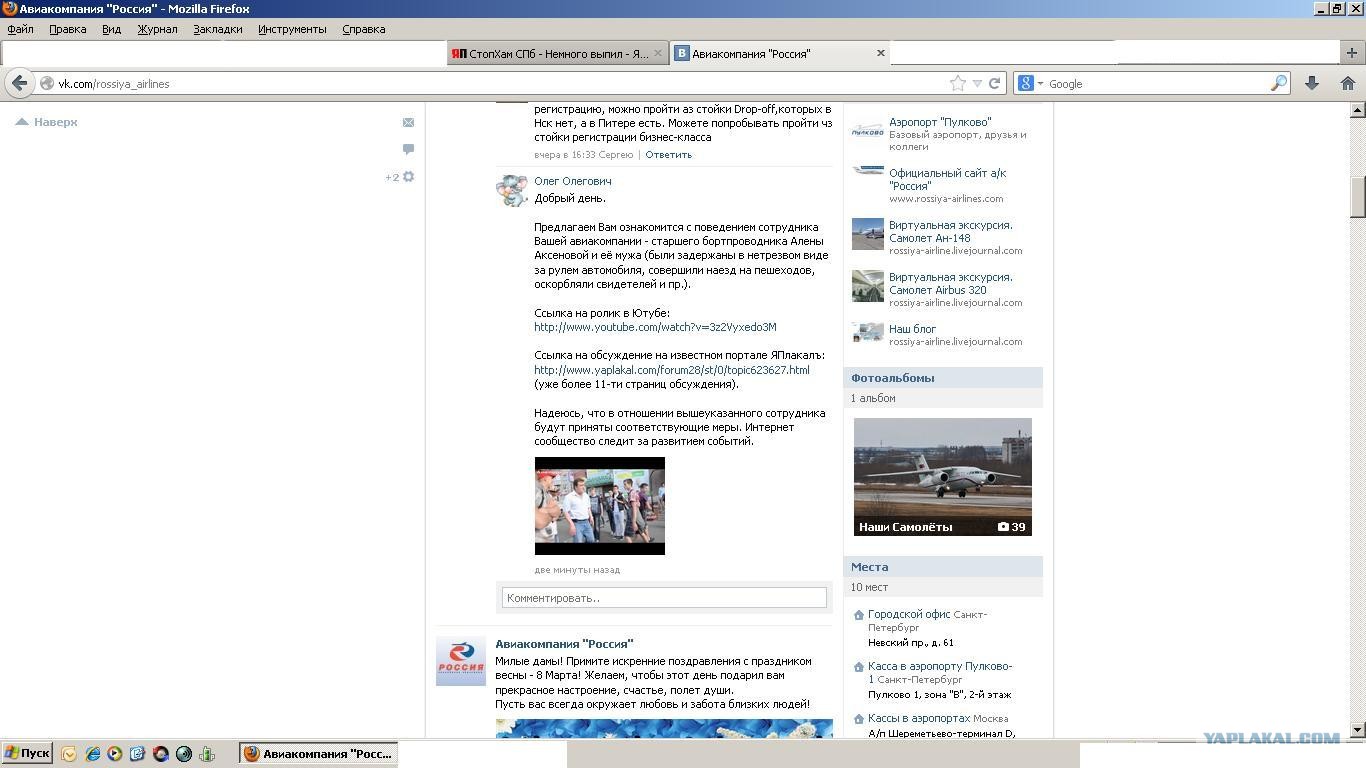Open Касса в аэропорту Пулково-1 link
Screen dimensions: 1366x768
coord(940,672)
